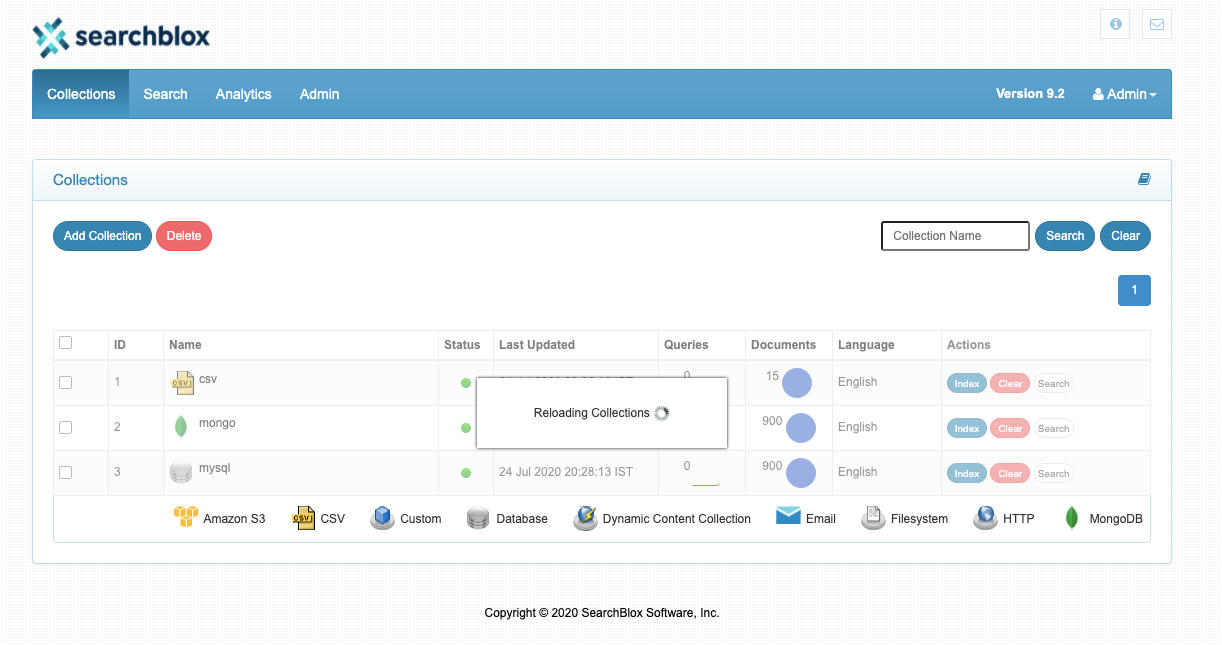Click the documents circle for mongo
The width and height of the screenshot is (1222, 645).
[x=801, y=428]
